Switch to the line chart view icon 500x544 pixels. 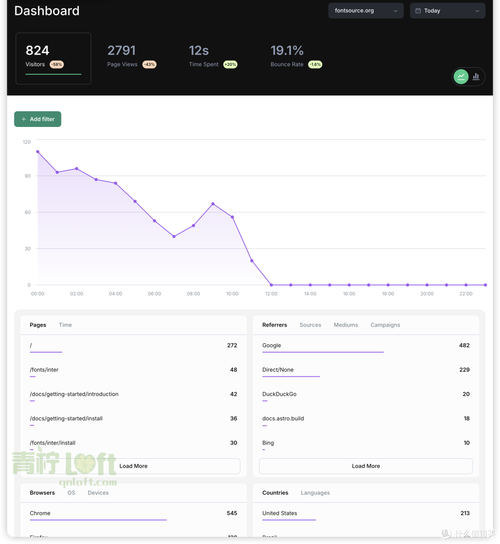coord(461,76)
